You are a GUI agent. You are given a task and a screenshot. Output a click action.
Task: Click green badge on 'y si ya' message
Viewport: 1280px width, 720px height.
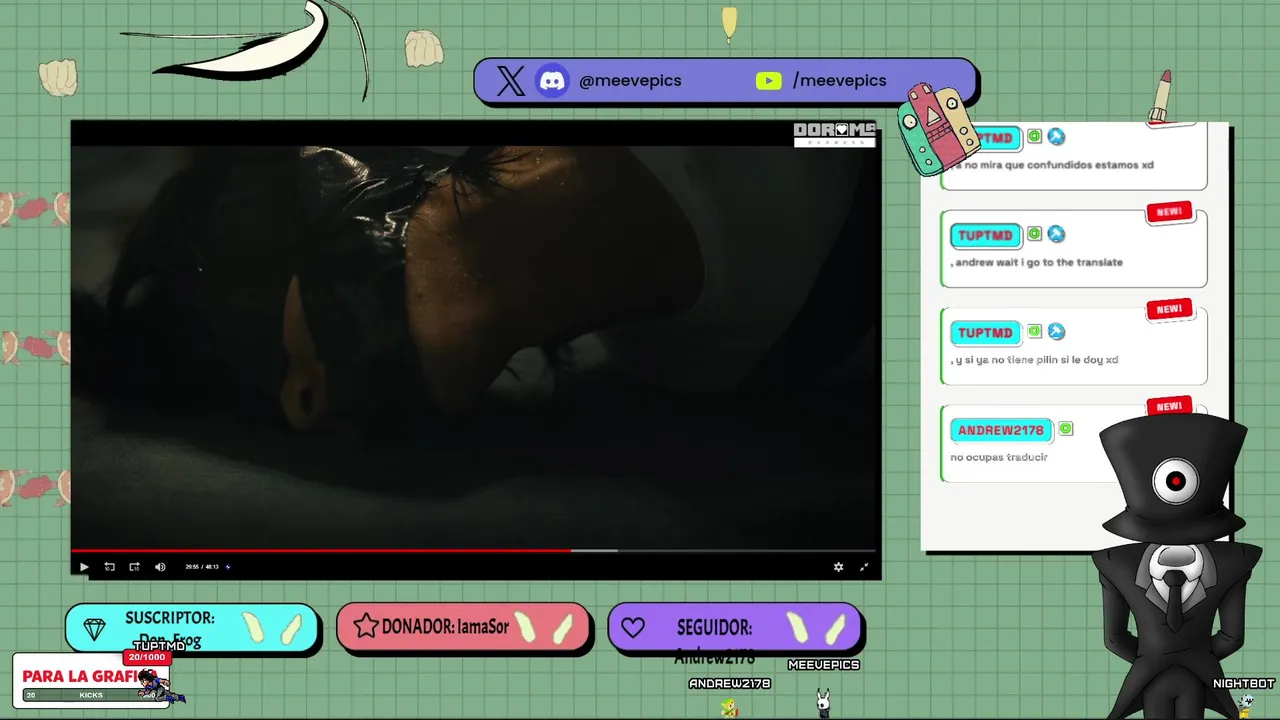click(x=1035, y=331)
